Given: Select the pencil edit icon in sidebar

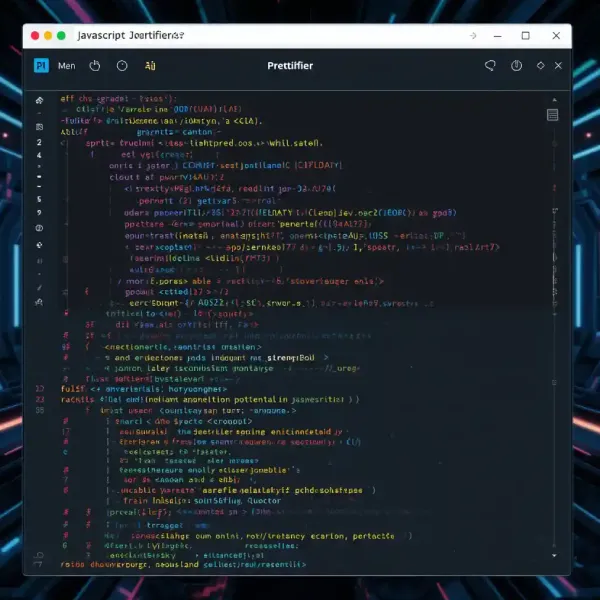Looking at the screenshot, I should pos(39,287).
